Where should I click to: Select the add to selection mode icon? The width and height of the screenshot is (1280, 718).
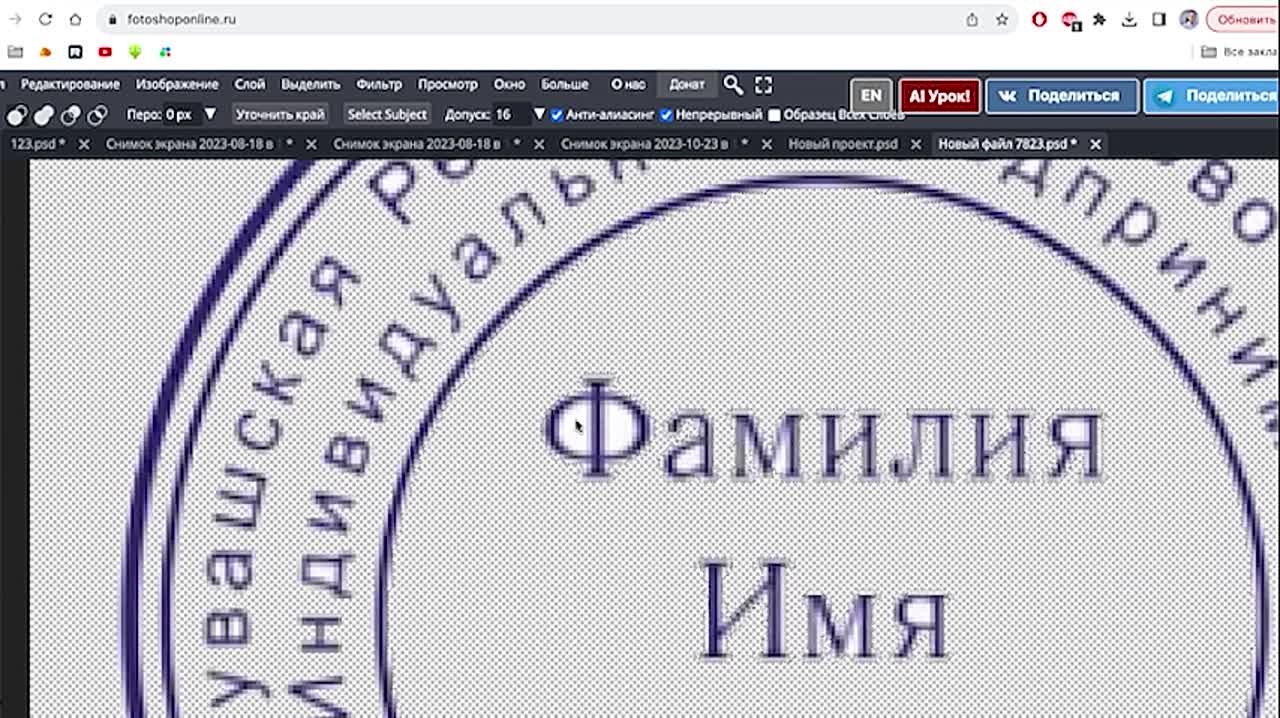click(43, 115)
